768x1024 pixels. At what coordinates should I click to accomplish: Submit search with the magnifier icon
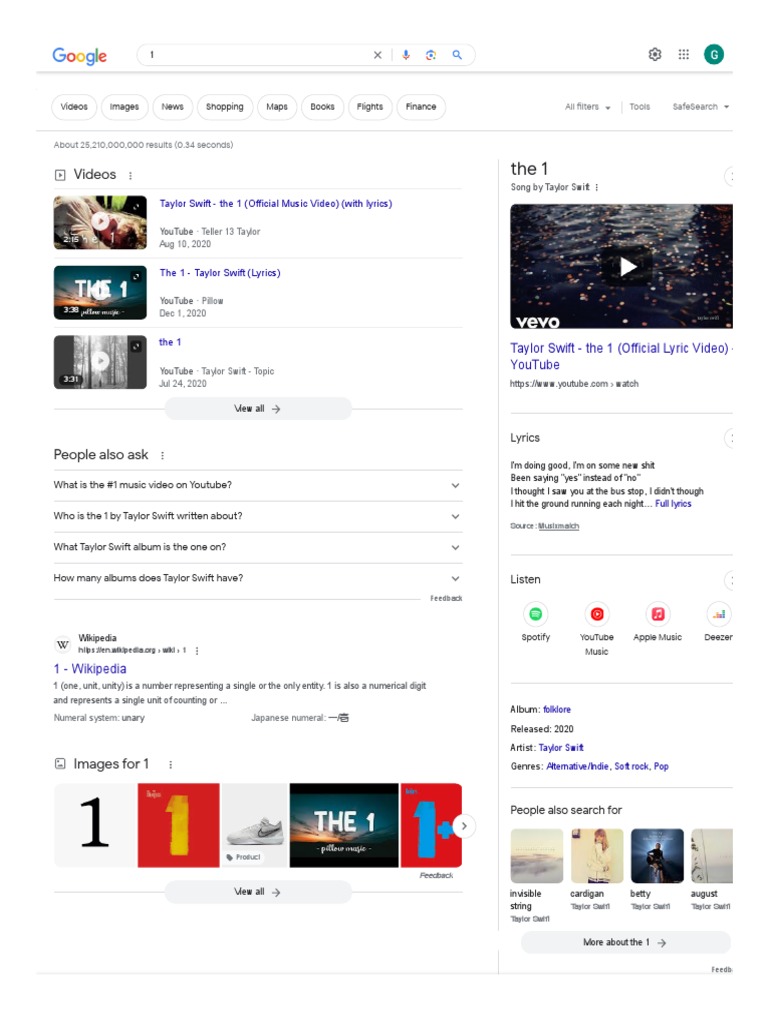click(x=457, y=55)
